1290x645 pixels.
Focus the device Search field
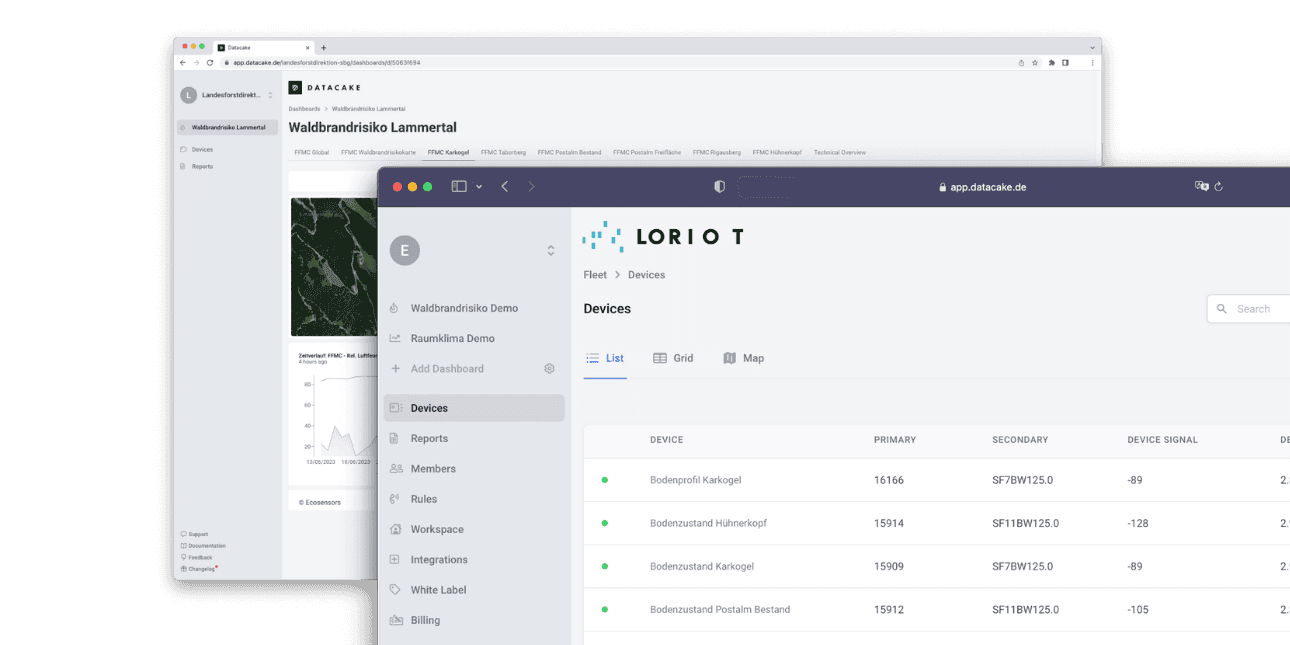tap(1250, 309)
